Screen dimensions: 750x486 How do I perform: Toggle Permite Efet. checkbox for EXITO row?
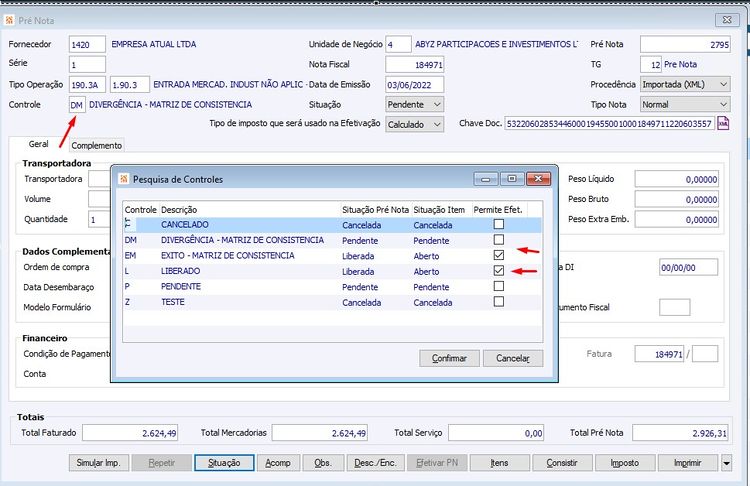click(x=499, y=256)
